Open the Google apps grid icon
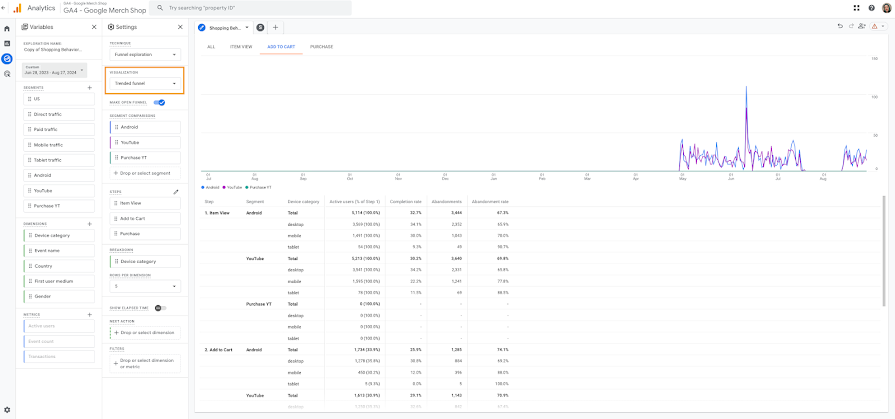This screenshot has height=419, width=895. [x=856, y=8]
